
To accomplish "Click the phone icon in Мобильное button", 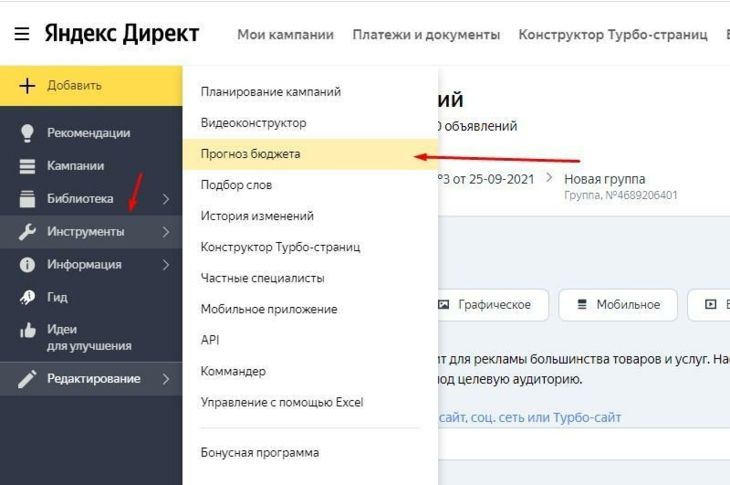I will (x=581, y=304).
